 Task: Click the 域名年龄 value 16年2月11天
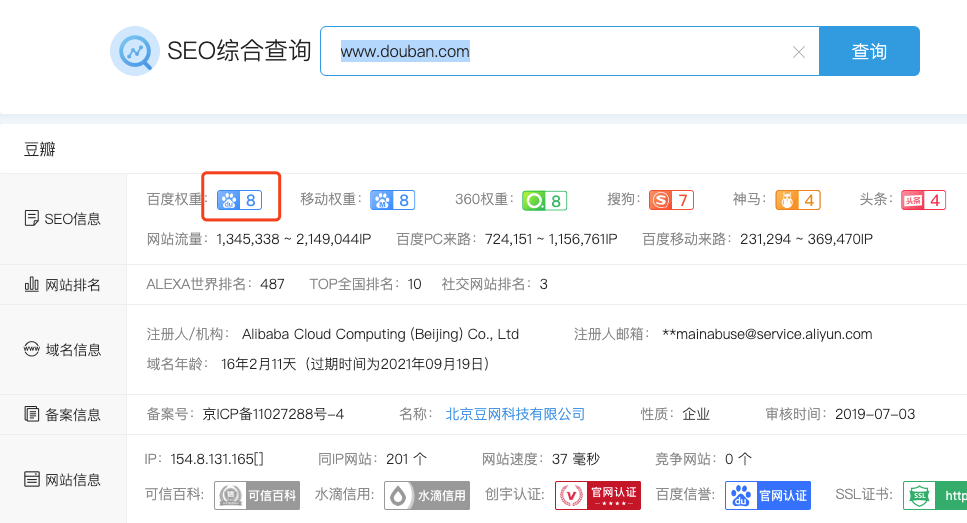coord(258,364)
